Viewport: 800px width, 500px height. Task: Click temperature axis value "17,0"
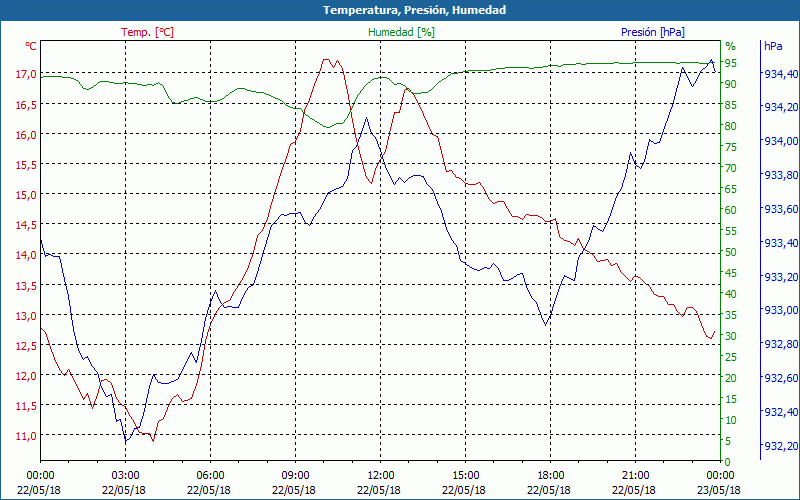click(x=26, y=74)
